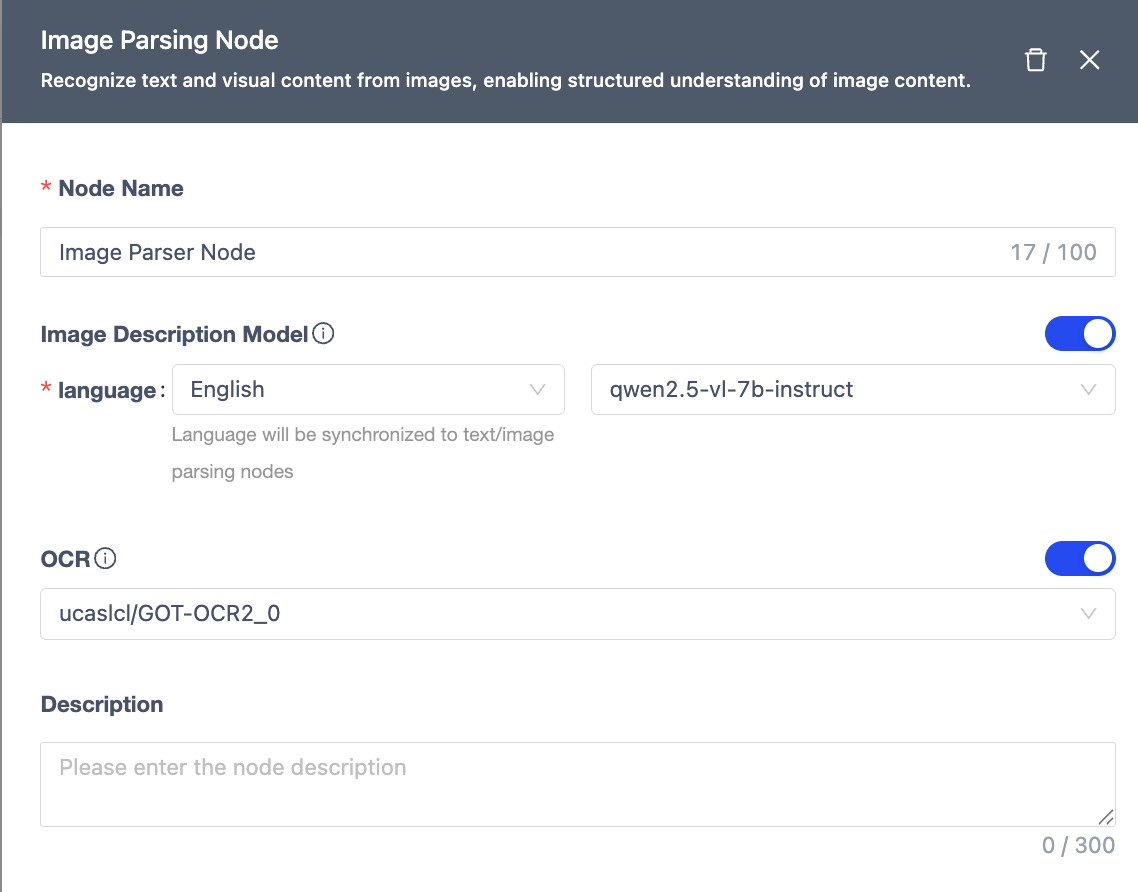1138x892 pixels.
Task: Open the English language dropdown
Action: click(368, 390)
